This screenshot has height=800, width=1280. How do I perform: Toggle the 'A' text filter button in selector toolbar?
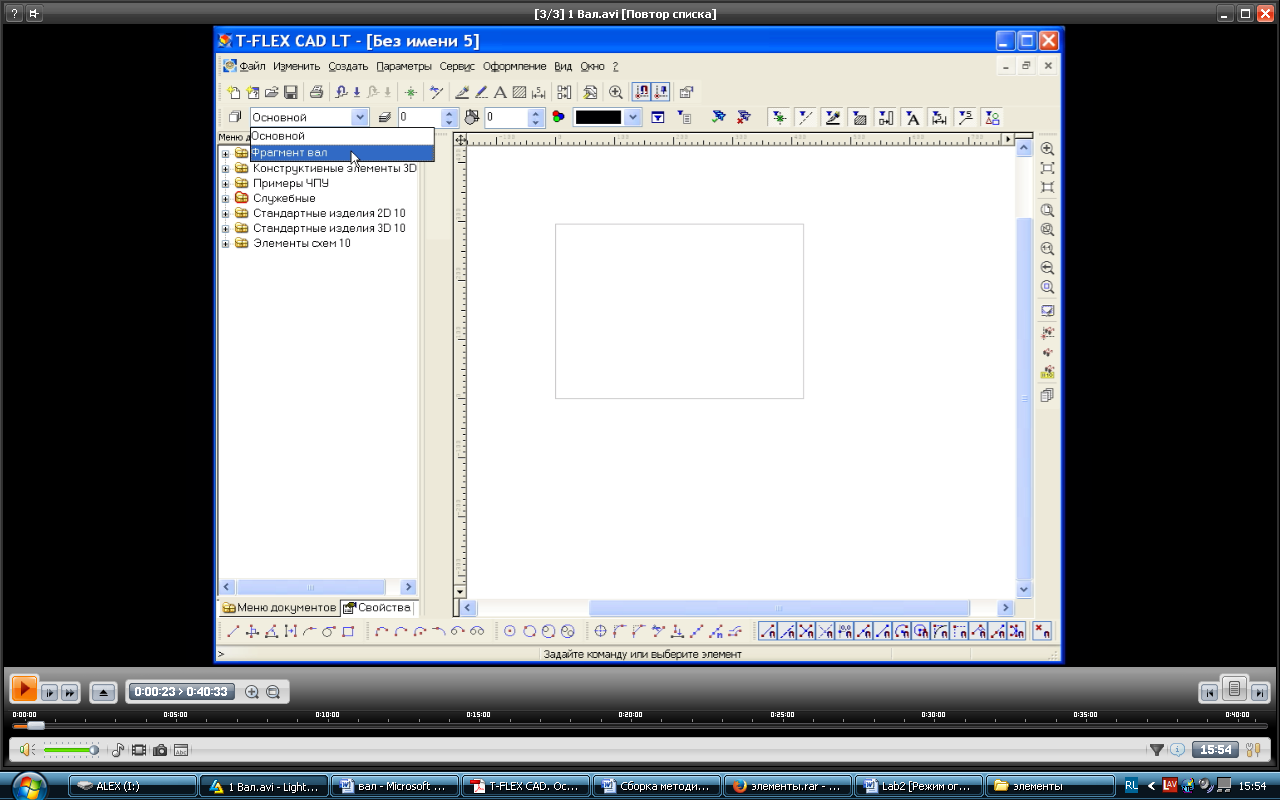(912, 117)
